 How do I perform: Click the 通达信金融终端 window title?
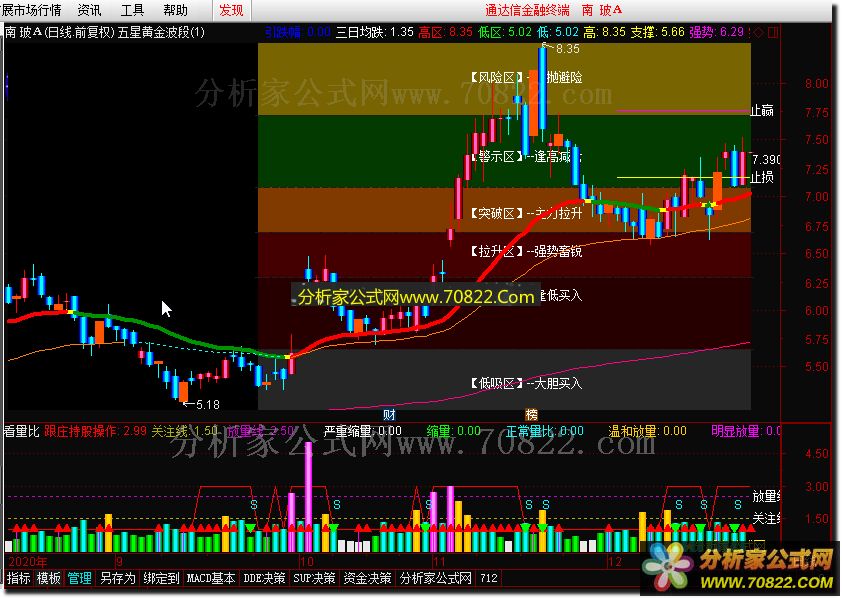[x=528, y=10]
